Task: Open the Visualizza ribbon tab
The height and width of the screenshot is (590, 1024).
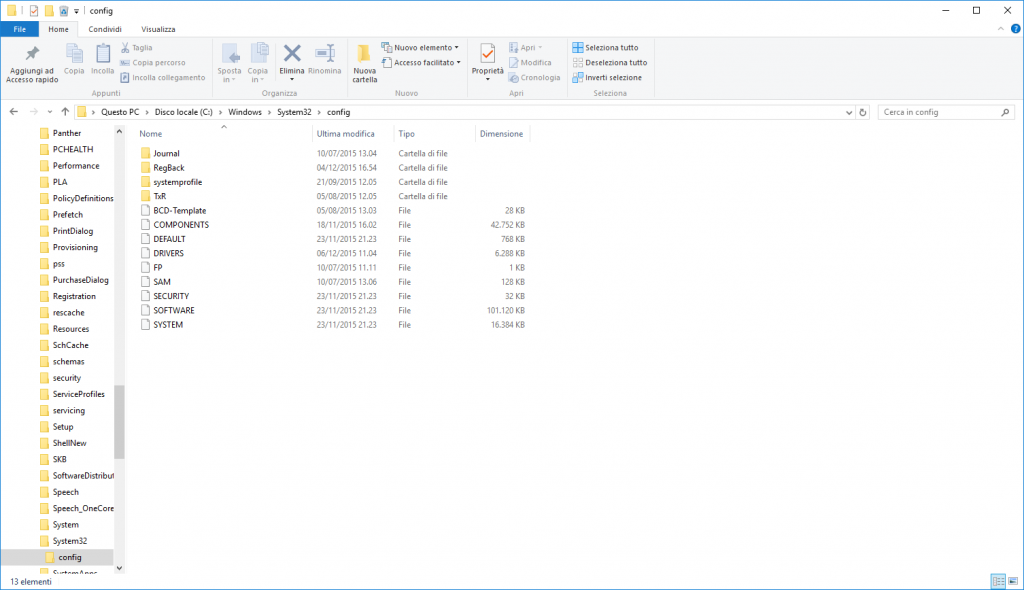Action: (x=158, y=29)
